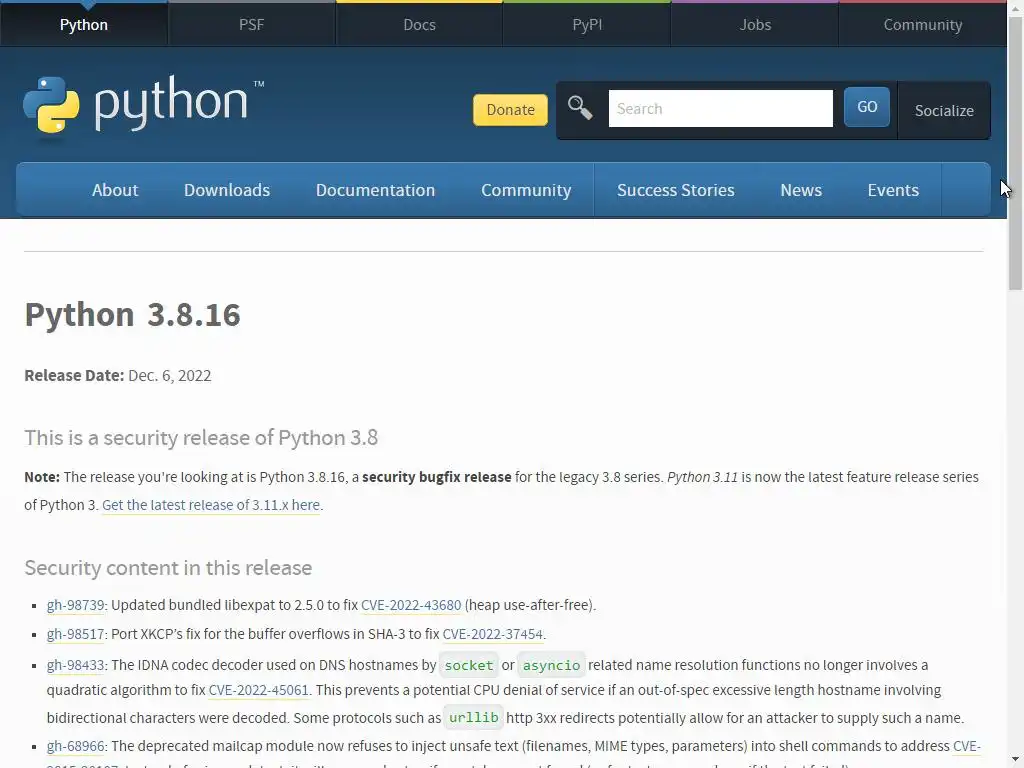Viewport: 1024px width, 768px height.
Task: Open the CVE-2022-43680 link
Action: tap(411, 605)
